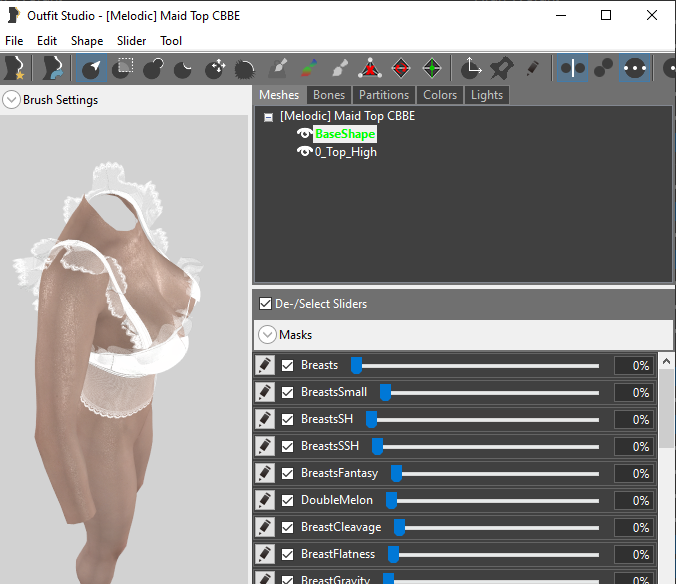Click the edit pencil for BreastsFantasy slider

click(265, 473)
